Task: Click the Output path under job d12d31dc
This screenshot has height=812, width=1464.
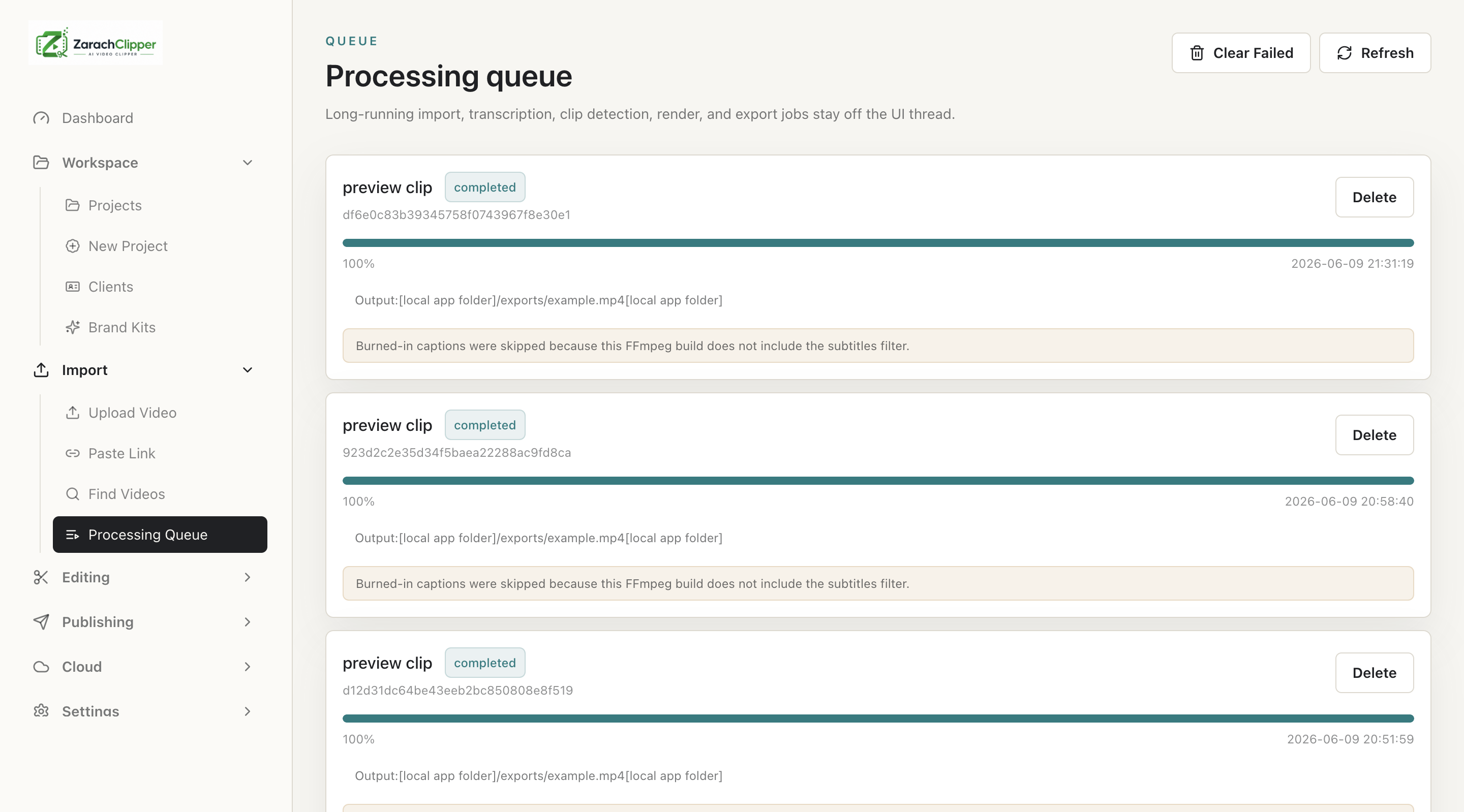Action: coord(538,775)
